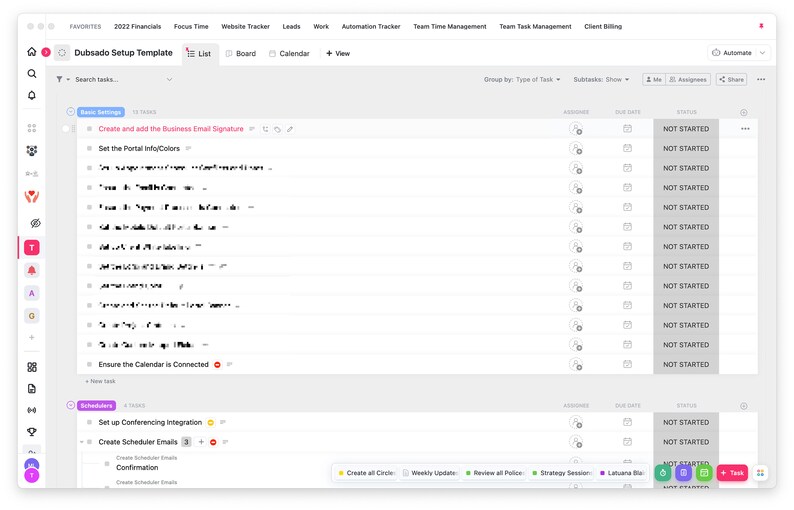The image size is (794, 510).
Task: Open the Strategy Sessions tray item
Action: point(562,473)
